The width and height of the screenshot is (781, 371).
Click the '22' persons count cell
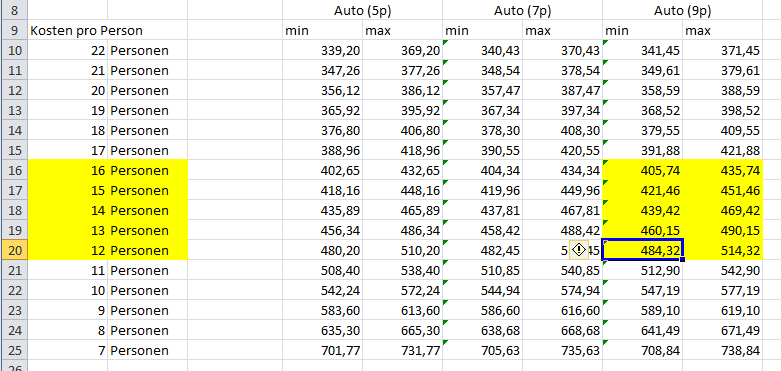68,50
